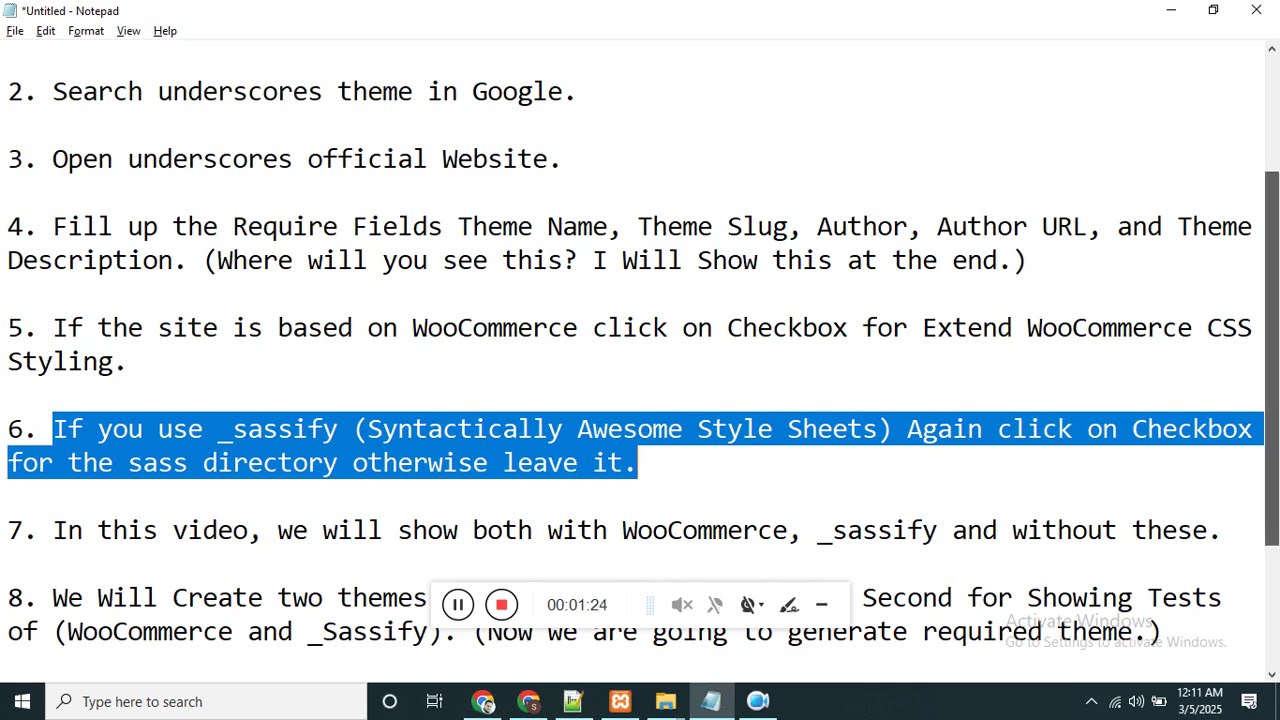Open the Format menu
1280x720 pixels.
pyautogui.click(x=86, y=31)
